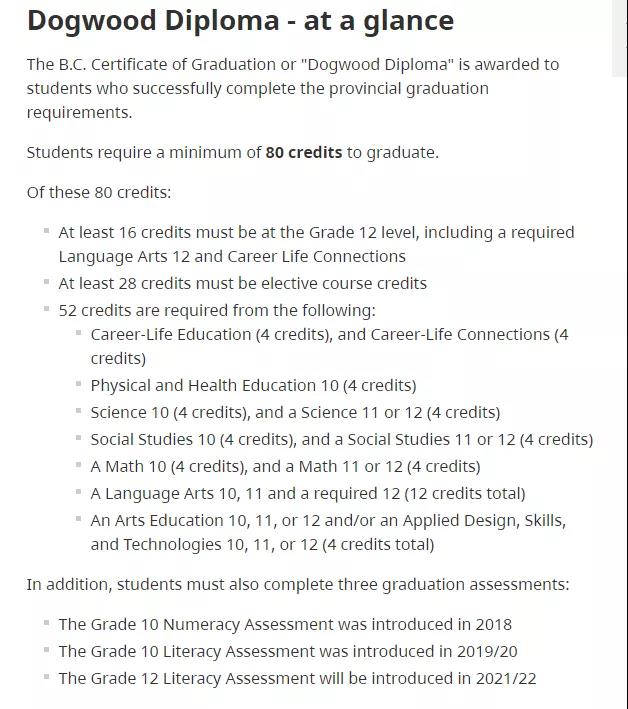Viewport: 628px width, 709px height.
Task: Click the "A Math 10" requirement line
Action: pyautogui.click(x=285, y=467)
